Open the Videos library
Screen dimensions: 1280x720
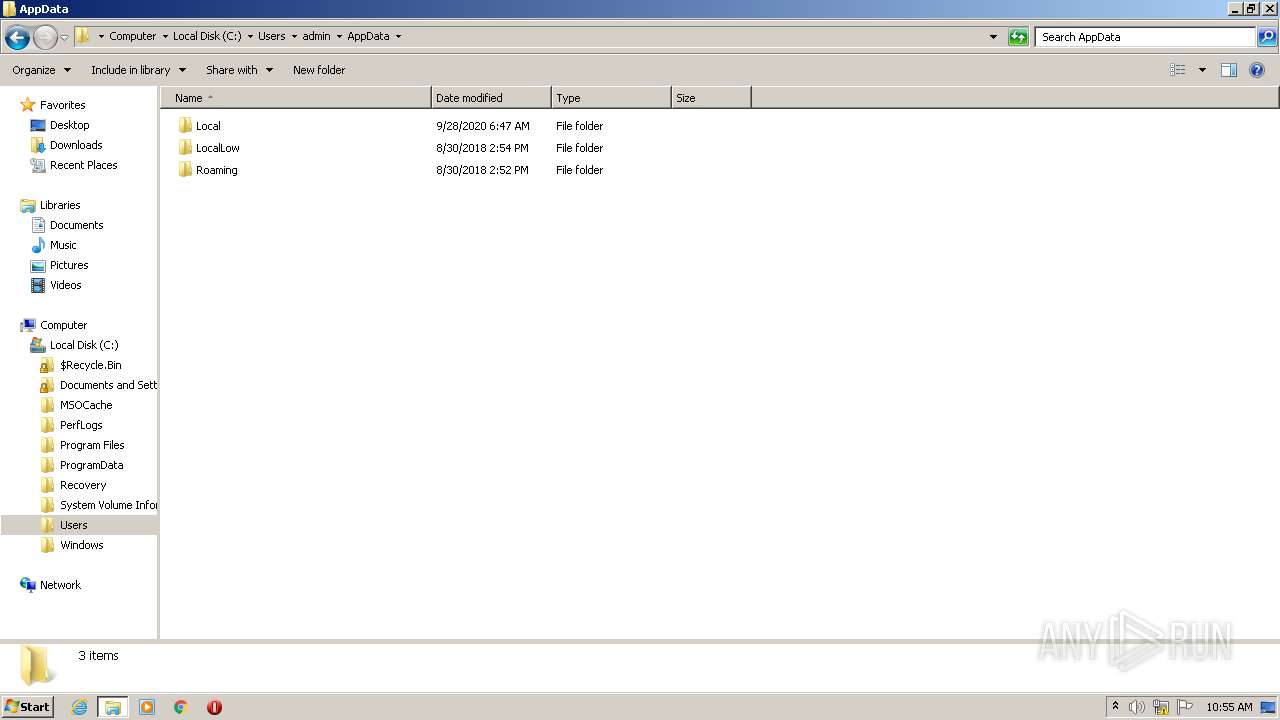pos(65,285)
